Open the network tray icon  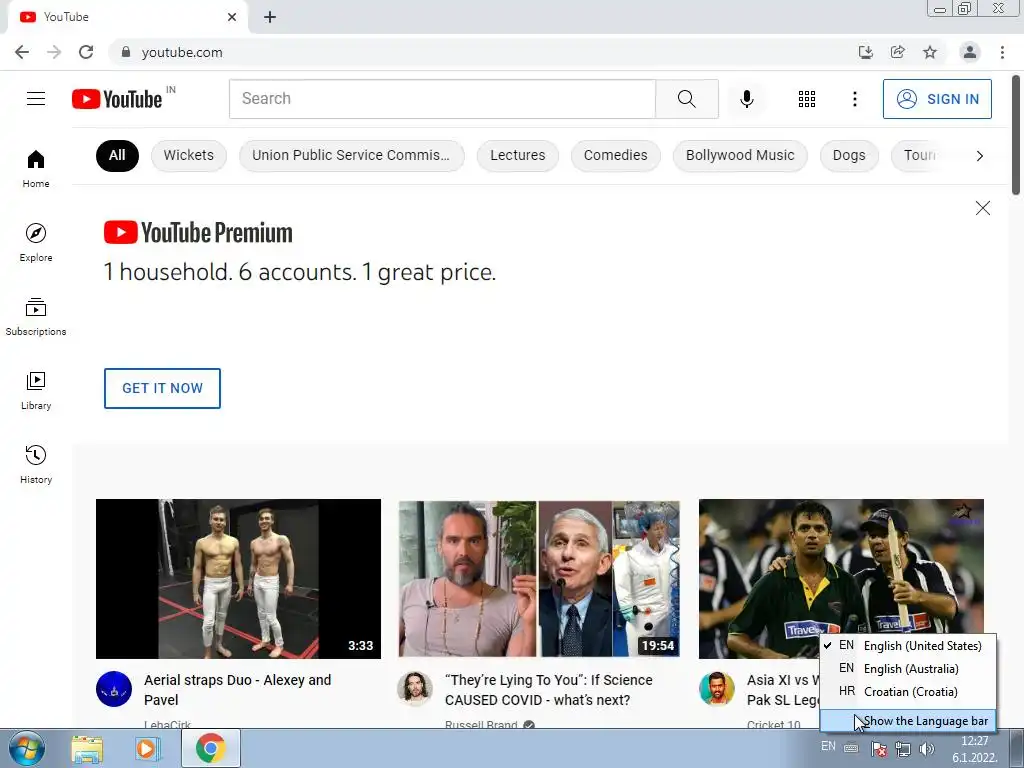pyautogui.click(x=903, y=748)
